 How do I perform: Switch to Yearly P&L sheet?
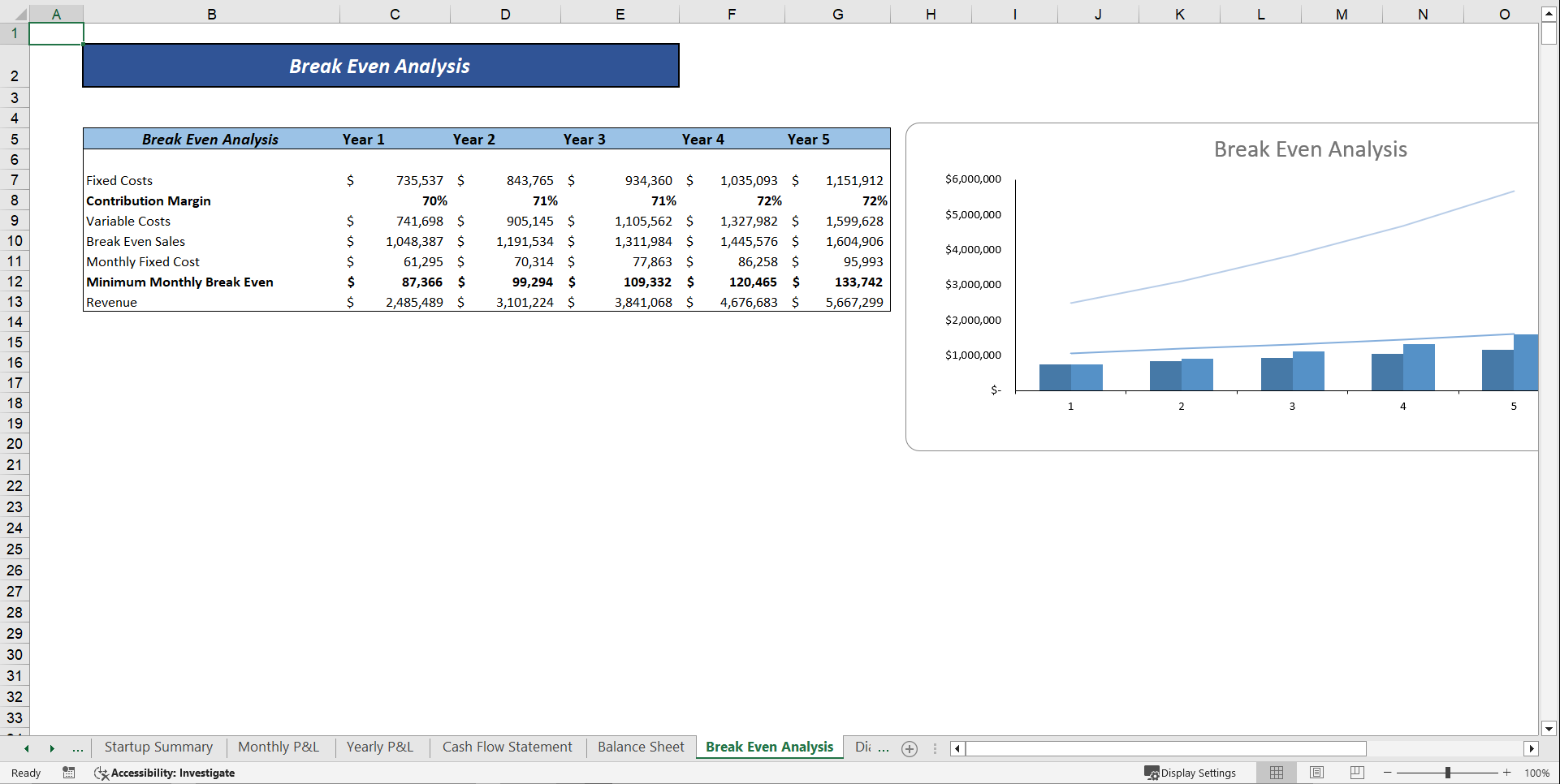coord(380,747)
